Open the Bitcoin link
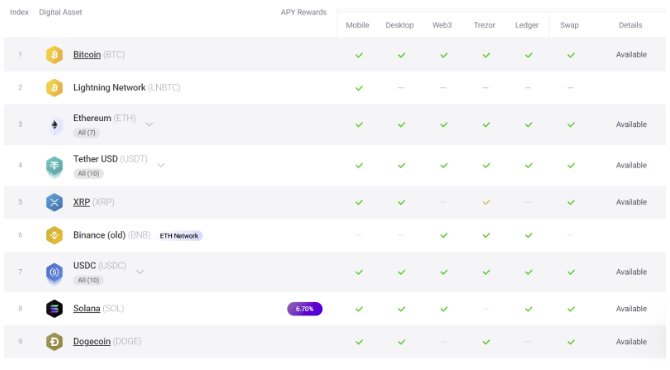This screenshot has height=370, width=670. (x=87, y=55)
